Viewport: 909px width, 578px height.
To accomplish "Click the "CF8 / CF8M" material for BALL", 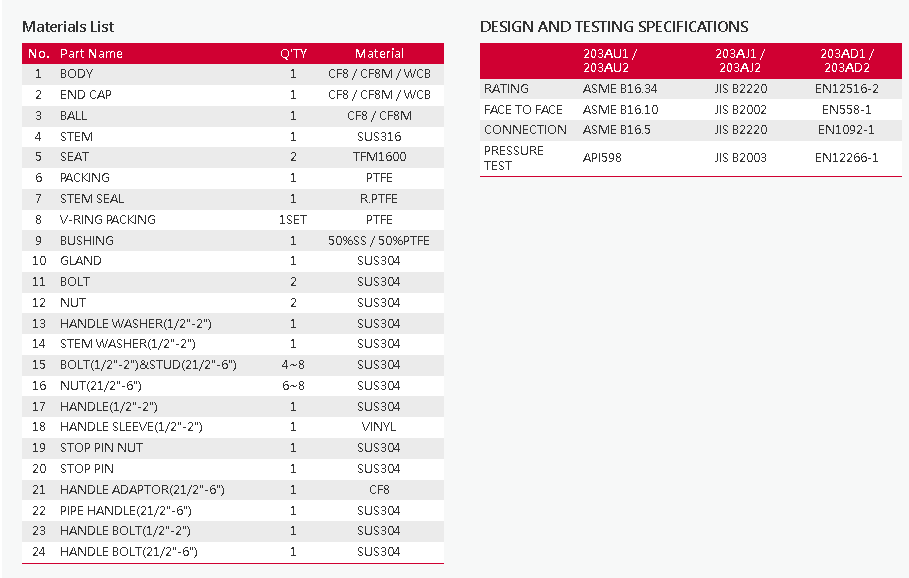I will [x=379, y=116].
